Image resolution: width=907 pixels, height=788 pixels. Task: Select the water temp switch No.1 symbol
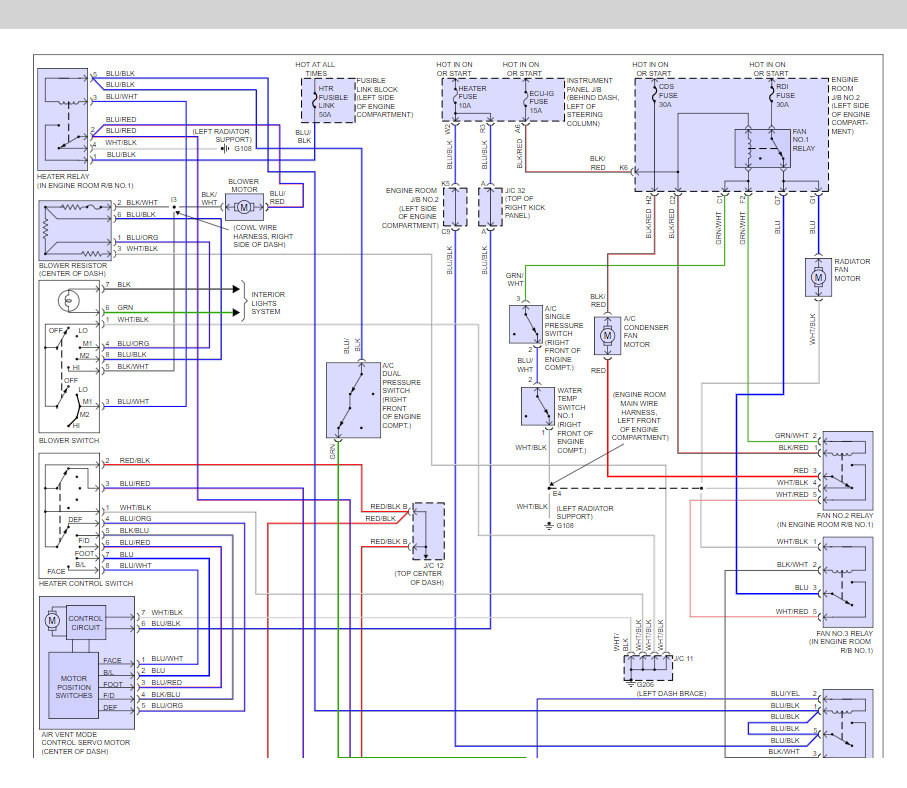(x=538, y=406)
